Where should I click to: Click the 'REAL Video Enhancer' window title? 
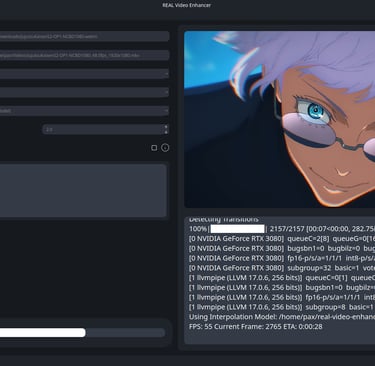tap(187, 5)
